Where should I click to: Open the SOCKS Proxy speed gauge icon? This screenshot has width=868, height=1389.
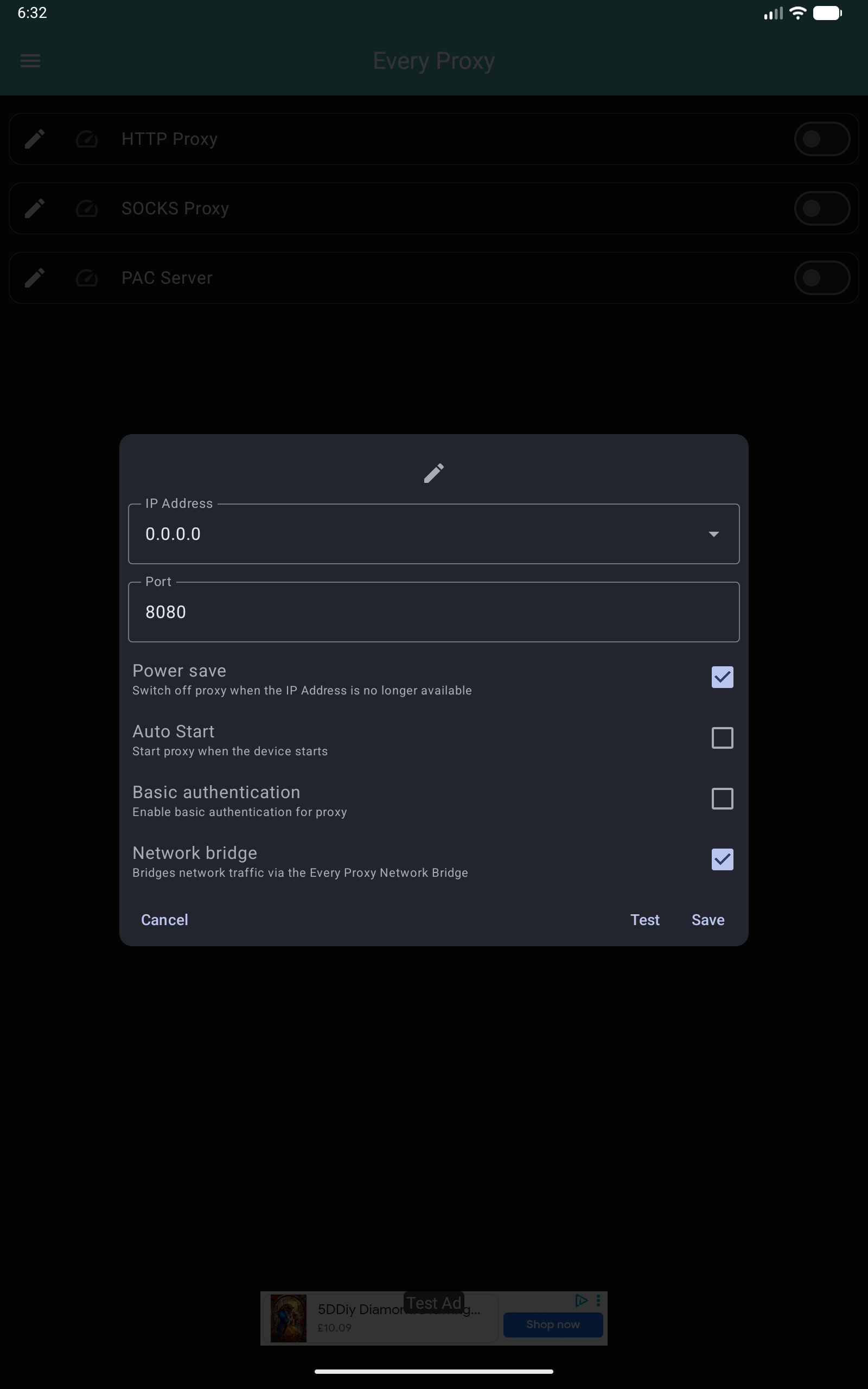click(87, 208)
